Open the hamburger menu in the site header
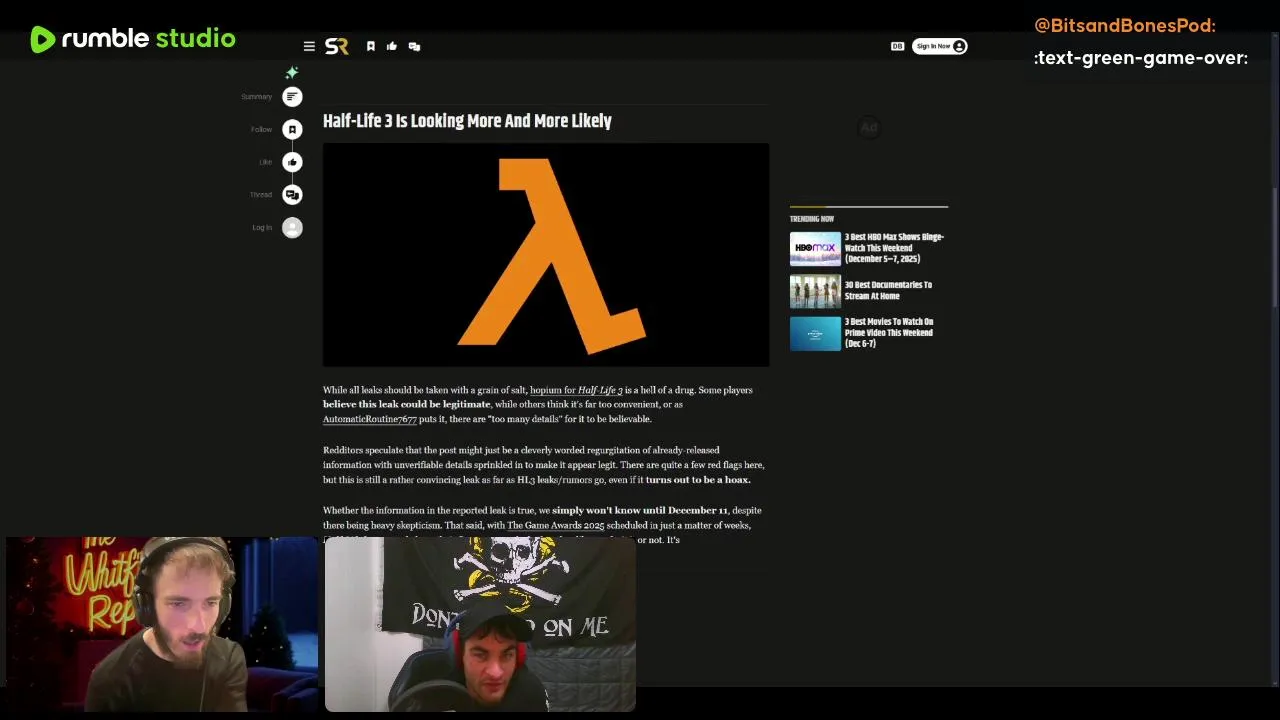This screenshot has height=720, width=1280. pos(309,46)
